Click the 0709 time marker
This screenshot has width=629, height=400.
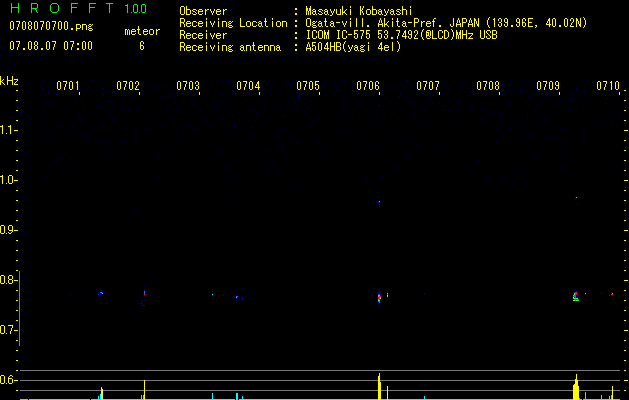click(x=548, y=85)
